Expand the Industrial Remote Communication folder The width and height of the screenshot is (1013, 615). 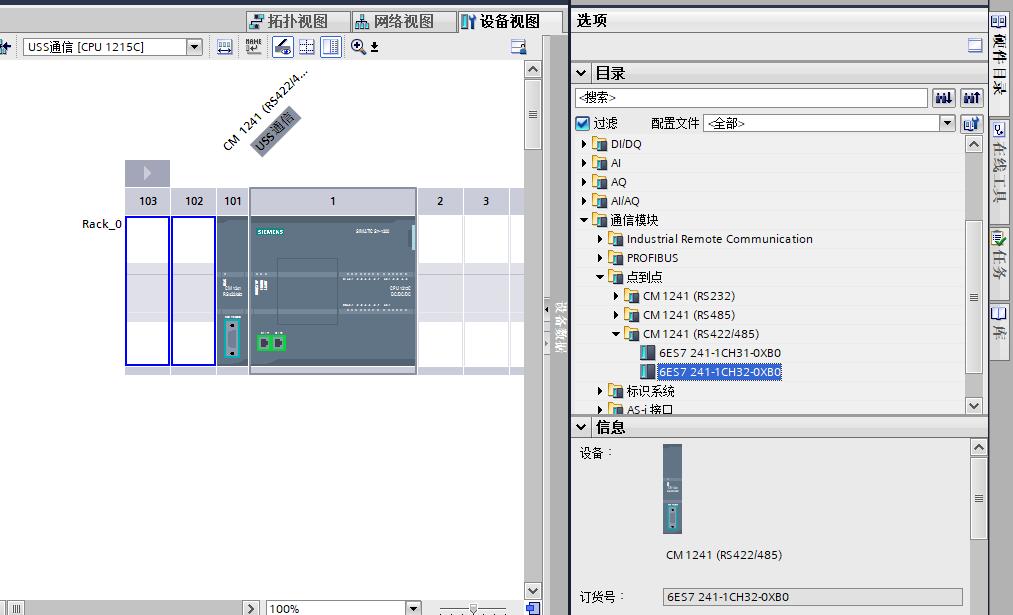(x=600, y=239)
